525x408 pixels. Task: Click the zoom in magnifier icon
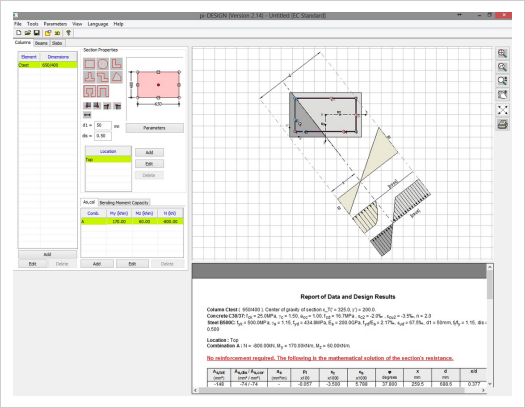pos(502,54)
